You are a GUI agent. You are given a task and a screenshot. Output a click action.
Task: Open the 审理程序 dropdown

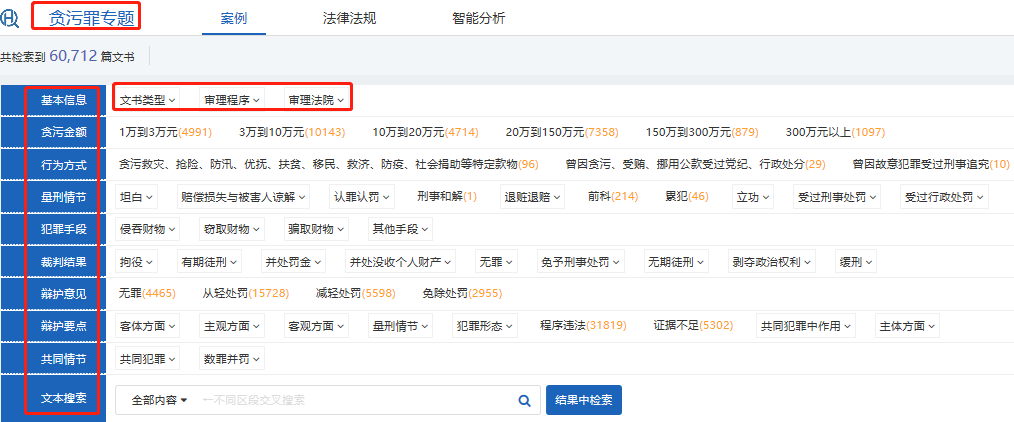click(x=232, y=100)
